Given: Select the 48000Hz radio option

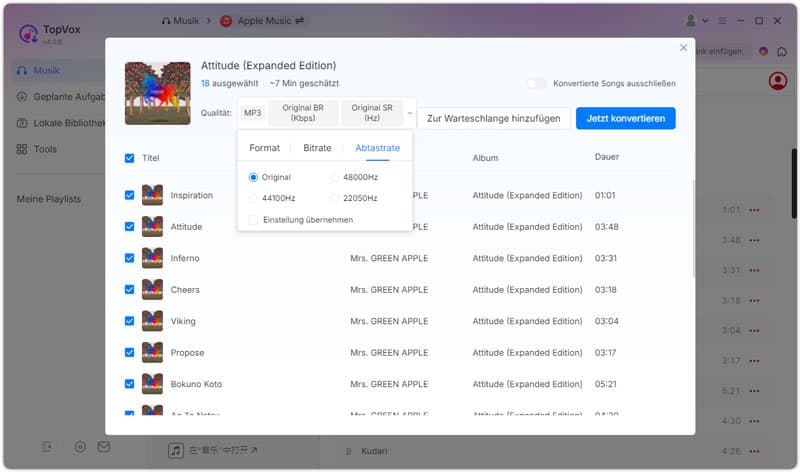Looking at the screenshot, I should 335,177.
